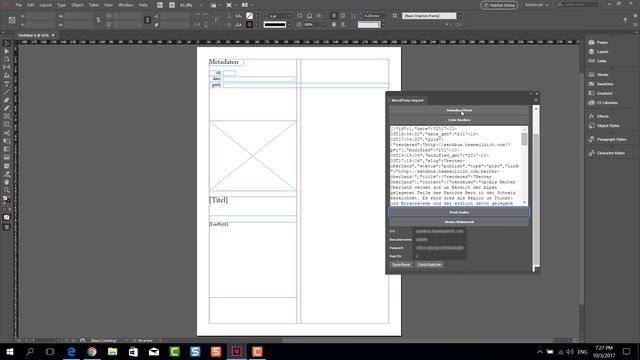Click the JSON text area scrollbar
640x360 pixels.
[524, 166]
